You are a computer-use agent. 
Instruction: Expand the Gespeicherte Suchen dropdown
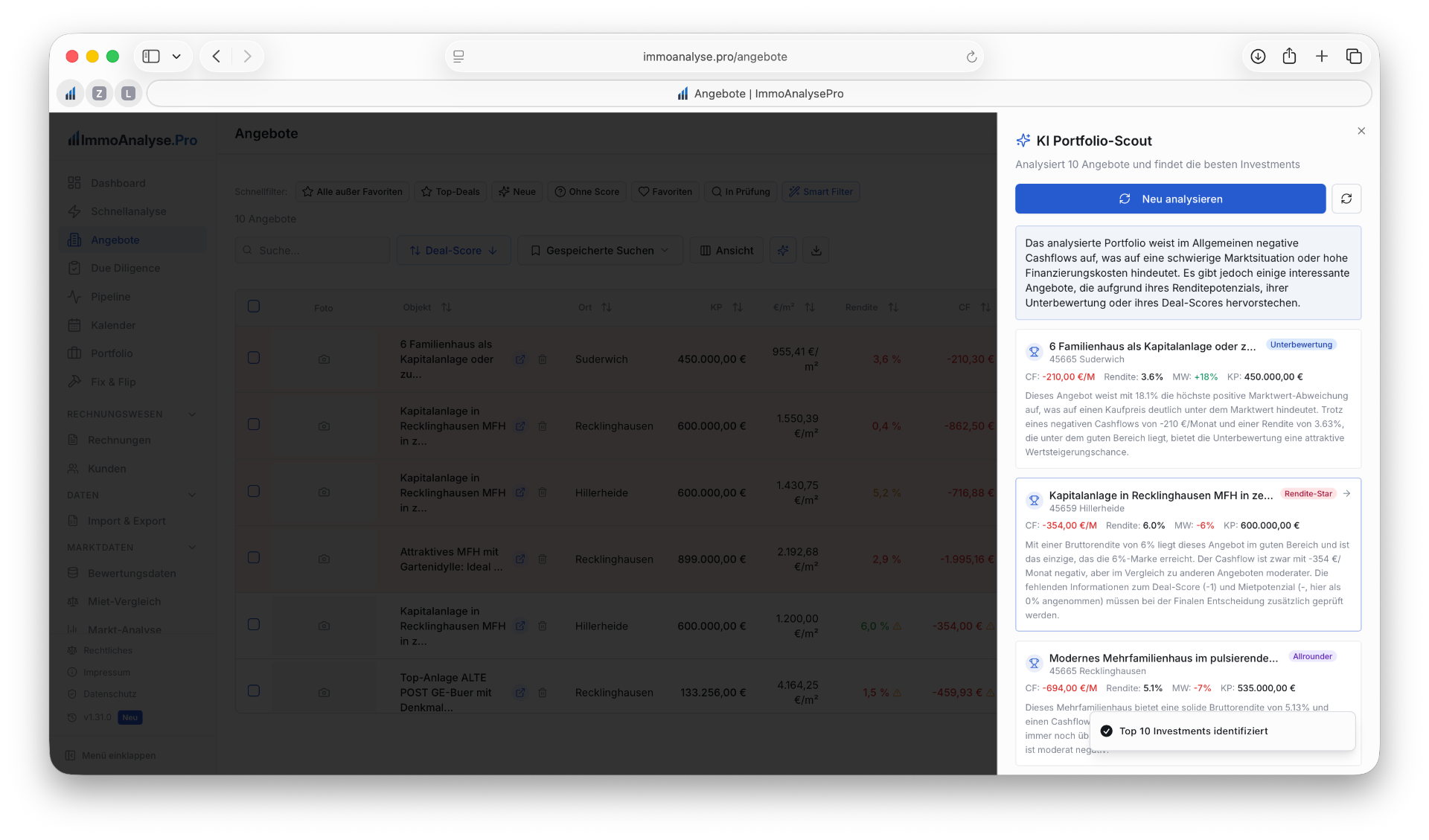coord(600,251)
